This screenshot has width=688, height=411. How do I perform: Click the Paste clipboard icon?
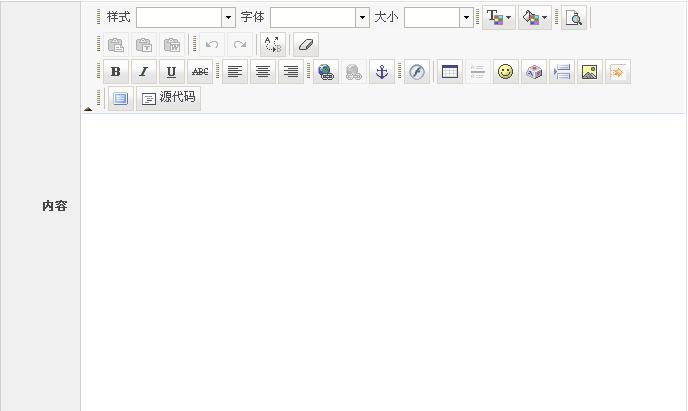116,45
